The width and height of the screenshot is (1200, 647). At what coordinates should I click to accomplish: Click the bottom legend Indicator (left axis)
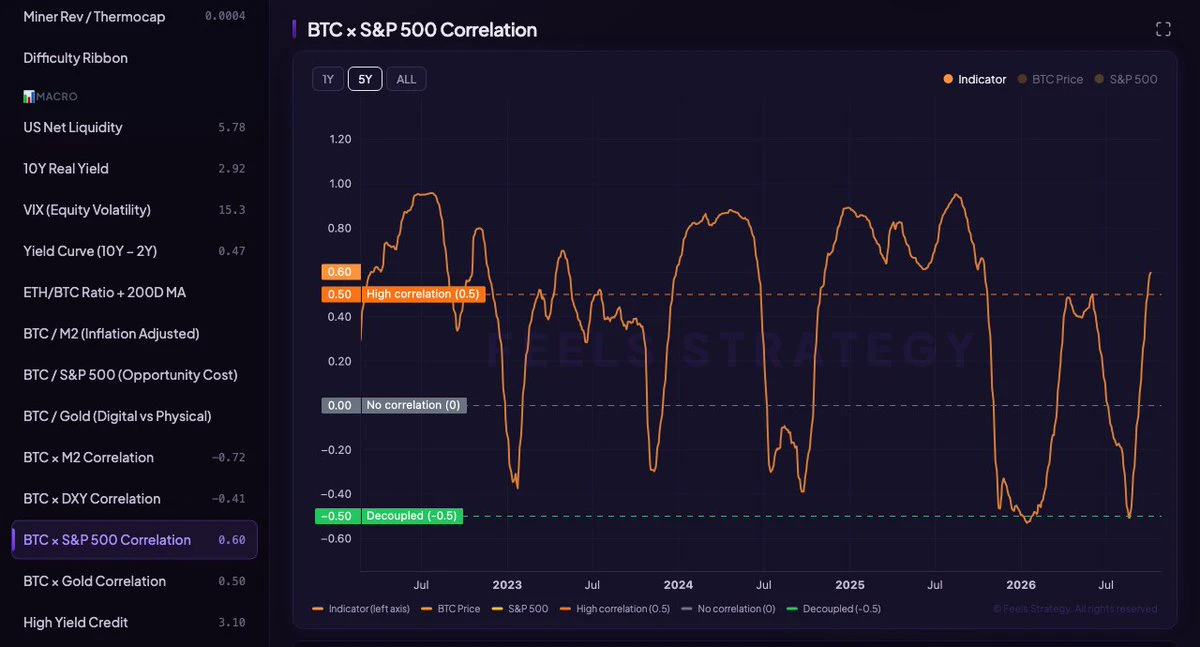coord(363,608)
